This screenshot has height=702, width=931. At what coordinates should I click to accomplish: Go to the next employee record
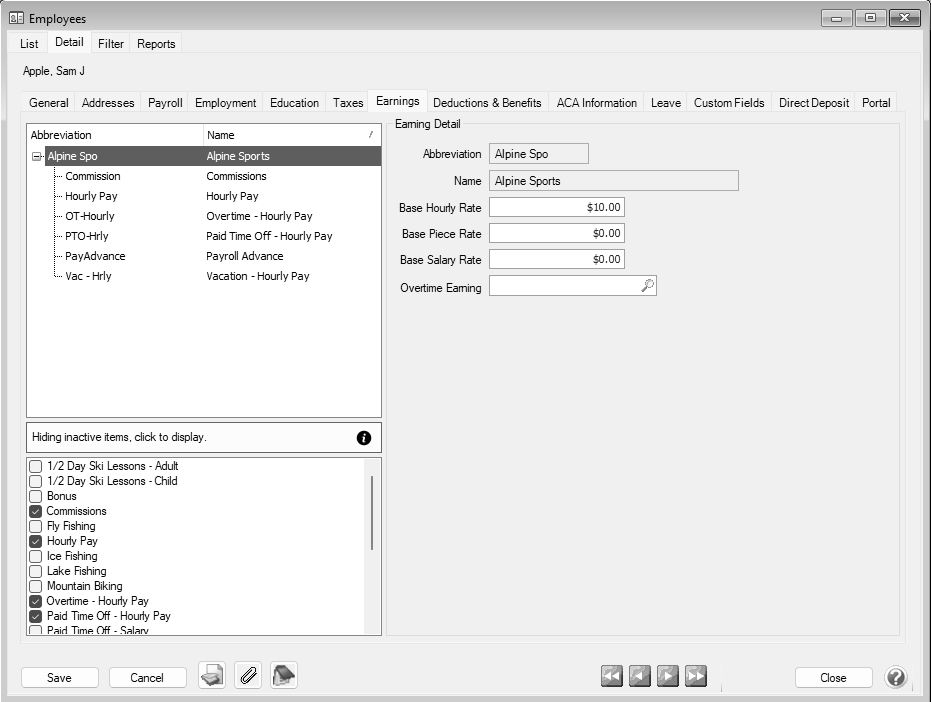pos(668,677)
